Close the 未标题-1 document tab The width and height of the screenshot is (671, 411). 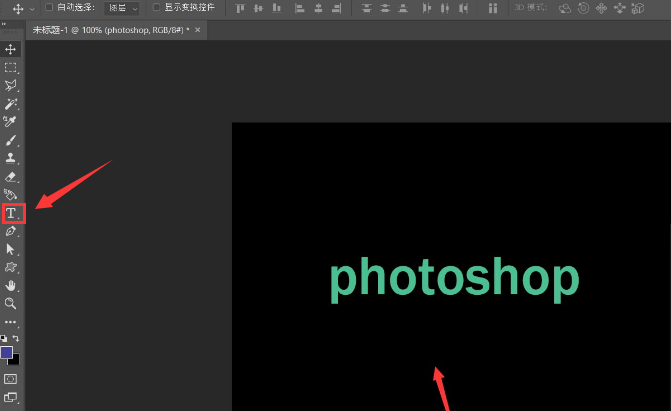[197, 30]
